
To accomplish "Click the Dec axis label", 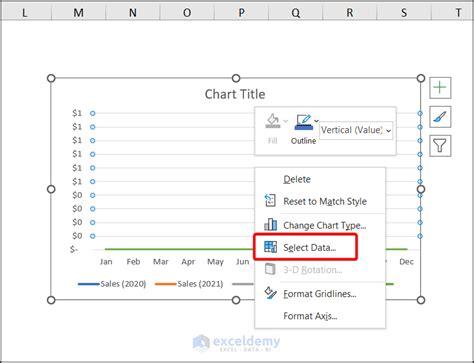I will [x=407, y=262].
